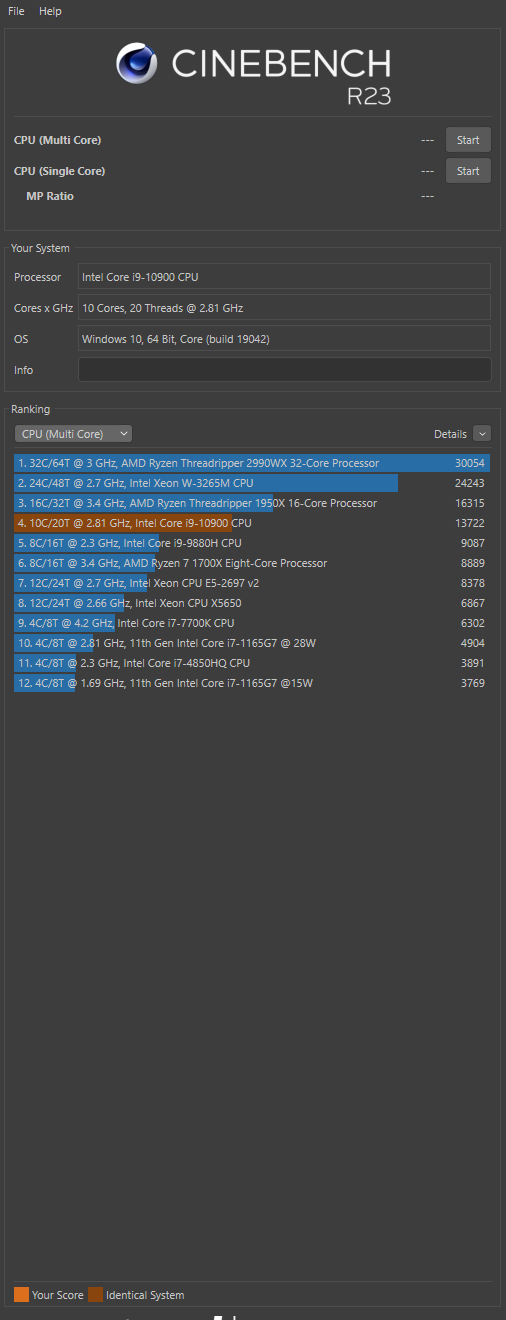Click the CPU (Multi Core) label
The height and width of the screenshot is (1320, 506).
tap(57, 140)
